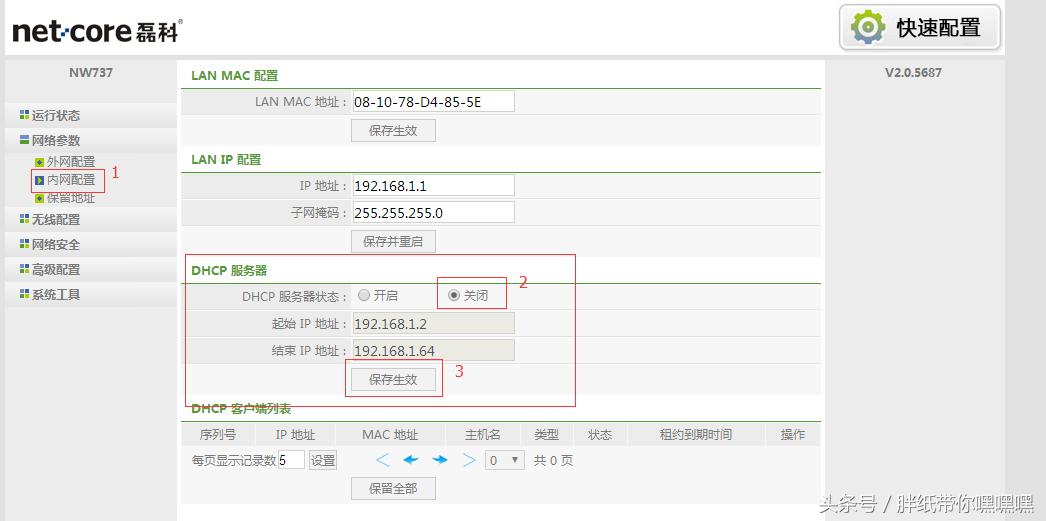Open the 运行状态 menu
Viewport: 1046px width, 521px height.
pyautogui.click(x=56, y=115)
